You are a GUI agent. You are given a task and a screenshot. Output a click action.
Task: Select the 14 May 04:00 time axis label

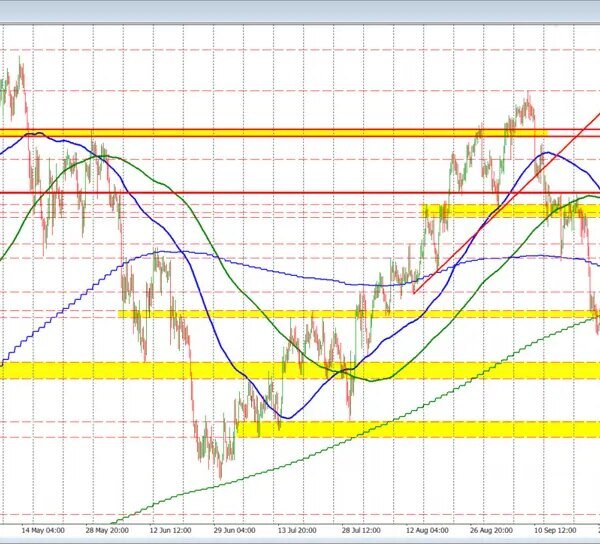43,531
